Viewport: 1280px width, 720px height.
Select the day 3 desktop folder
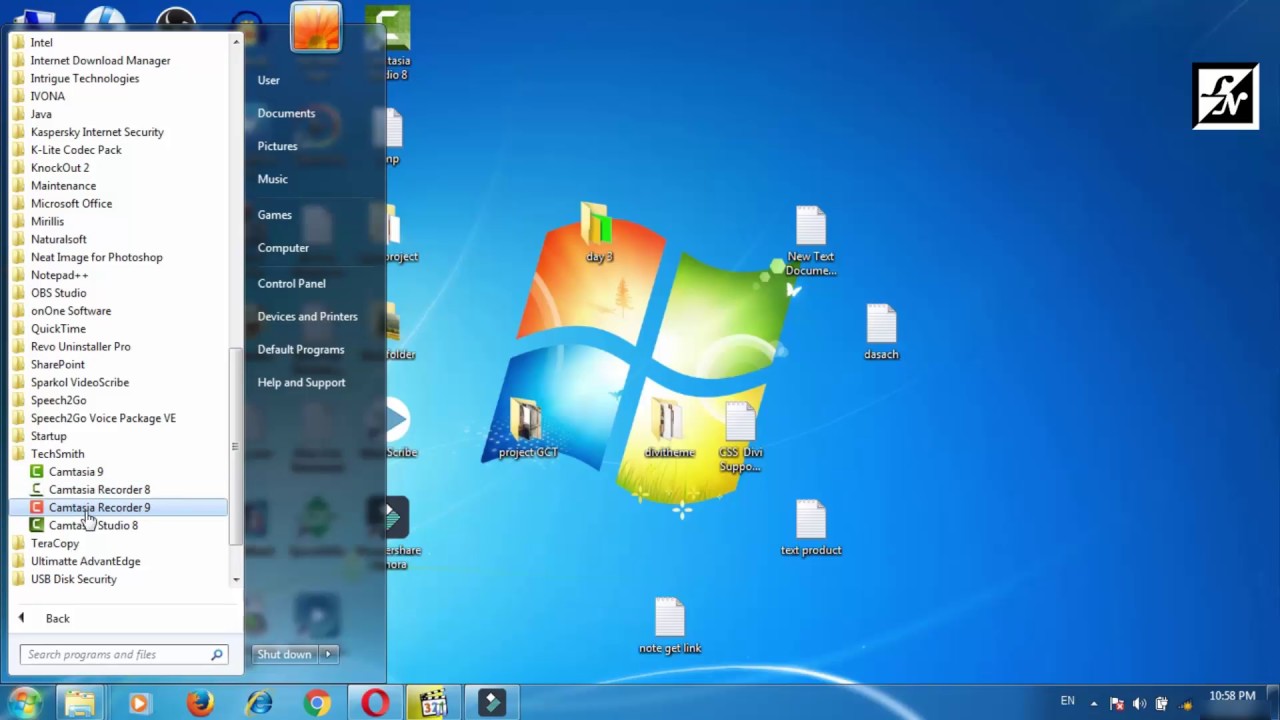(599, 233)
